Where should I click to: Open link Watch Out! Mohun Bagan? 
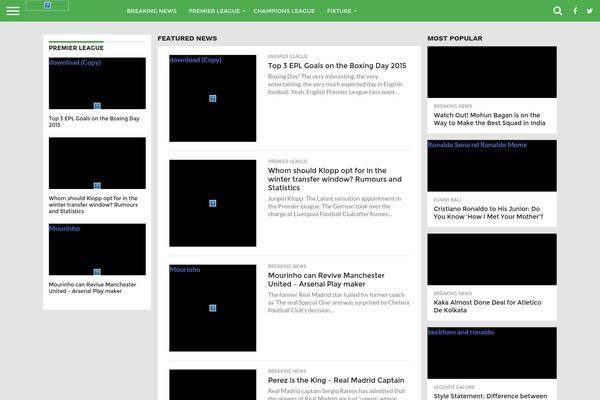point(489,119)
